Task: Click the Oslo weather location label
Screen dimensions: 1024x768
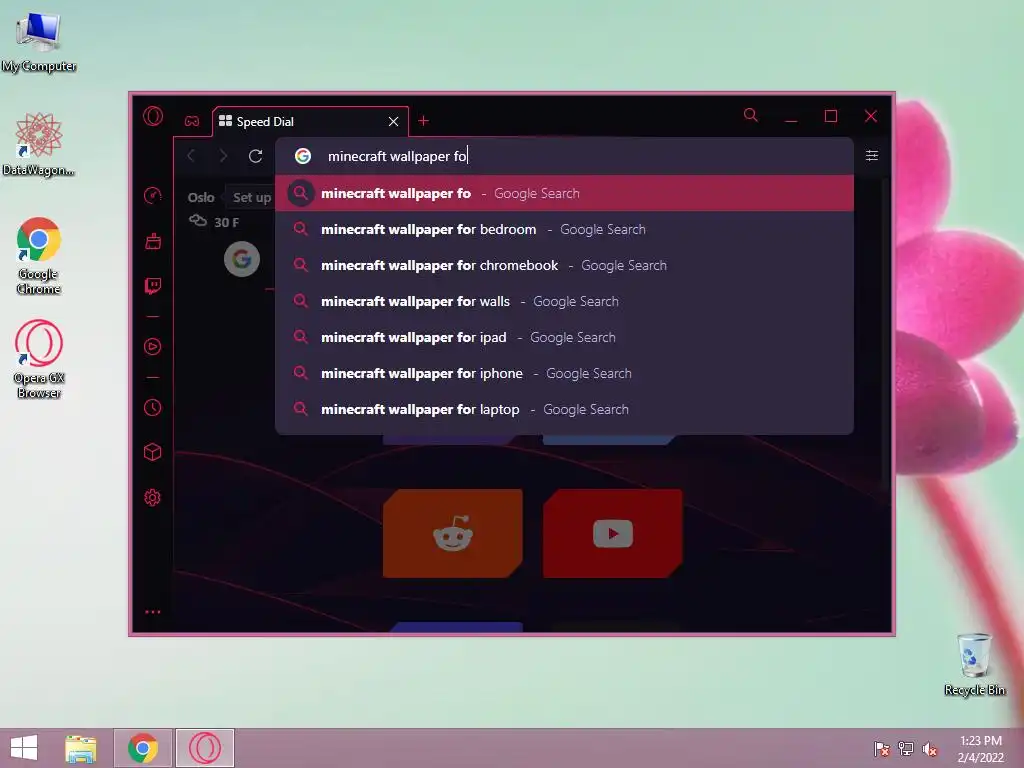Action: (201, 197)
